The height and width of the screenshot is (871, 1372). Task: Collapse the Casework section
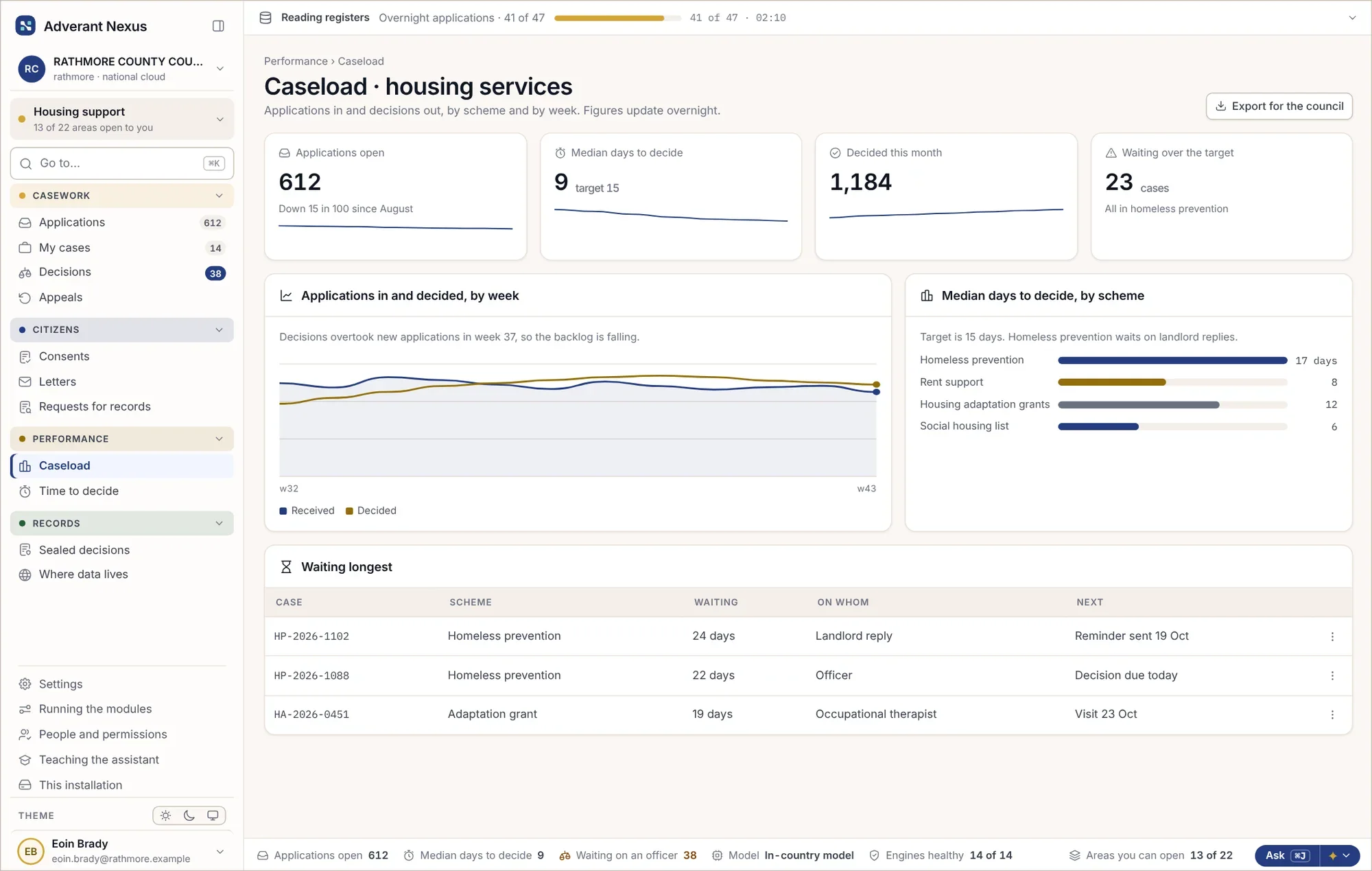coord(122,196)
